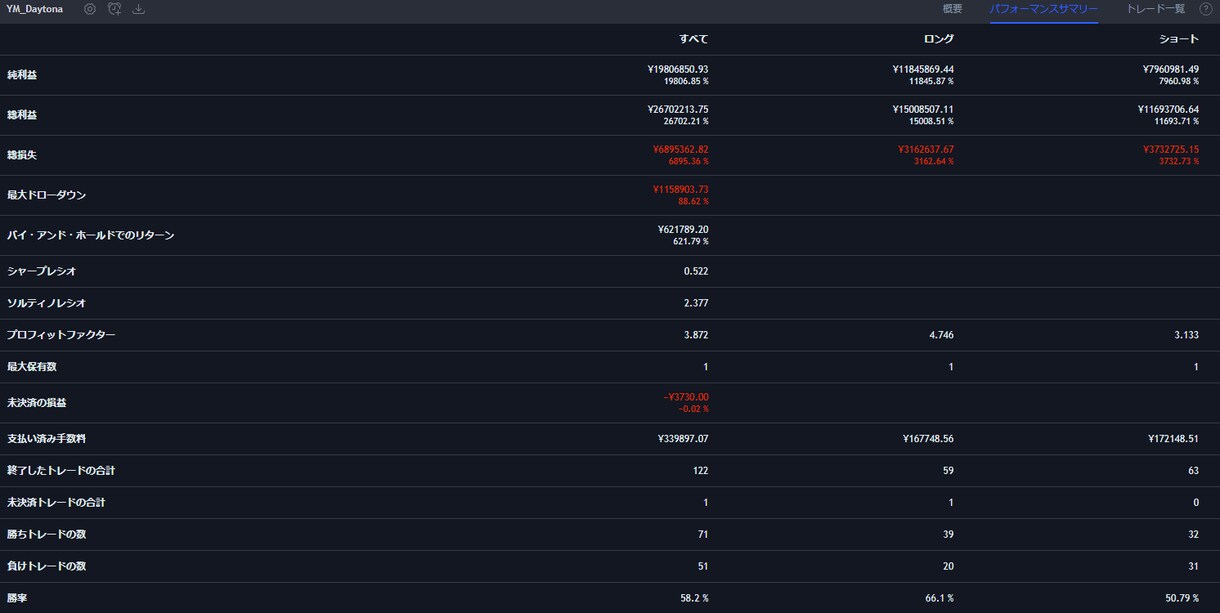Viewport: 1220px width, 613px height.
Task: Click long net profit ¥11845869.44
Action: tap(923, 69)
